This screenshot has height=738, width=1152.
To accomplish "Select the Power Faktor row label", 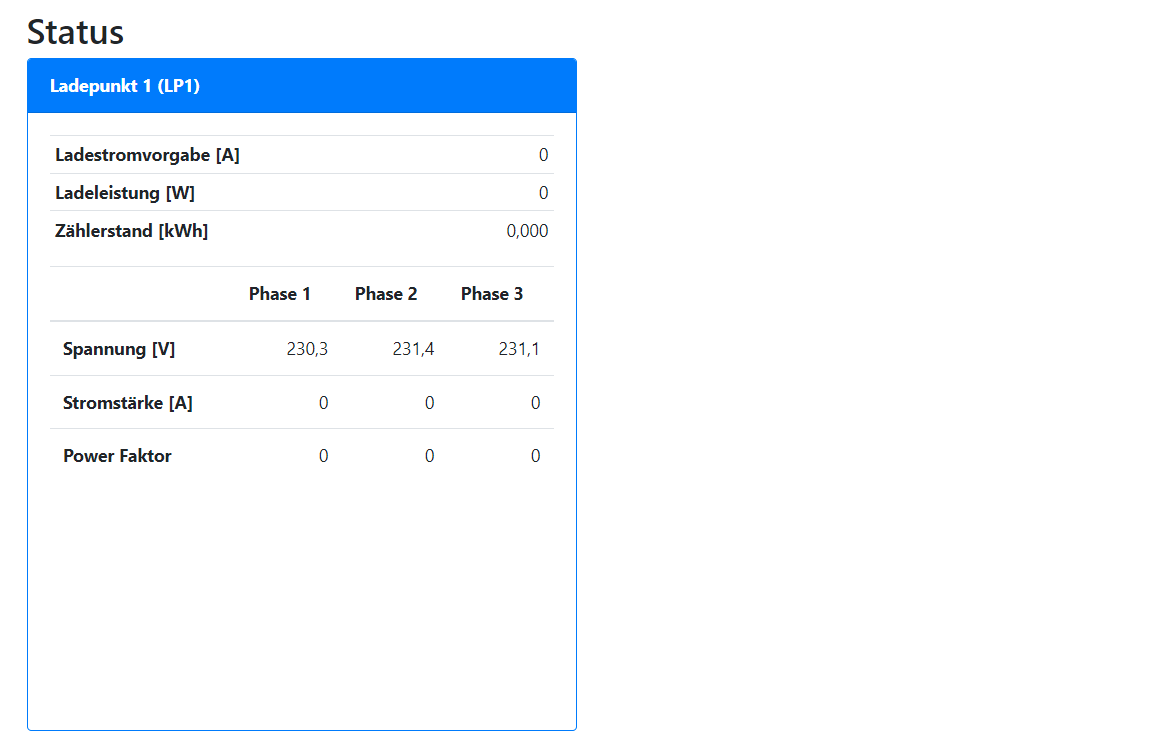I will click(117, 456).
